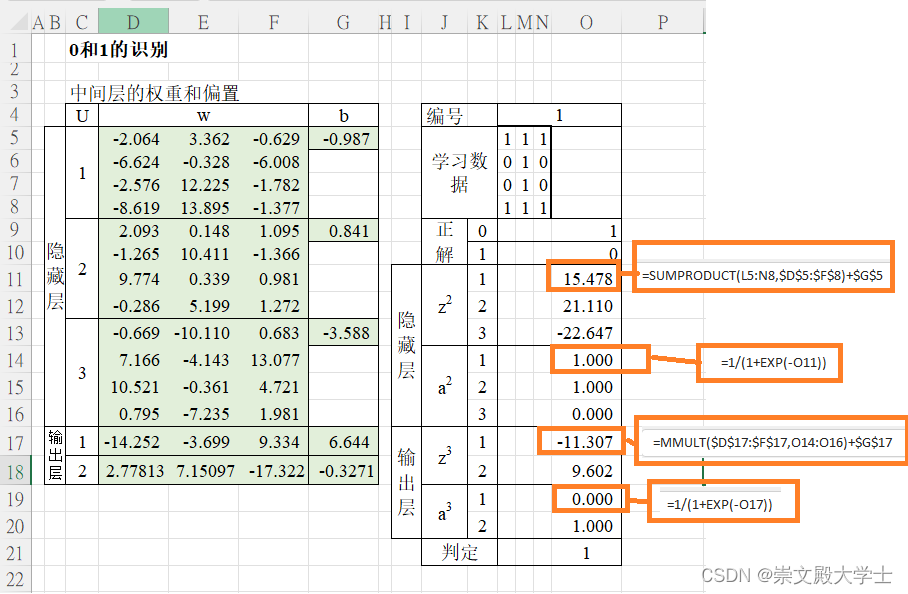Select column P header
The width and height of the screenshot is (908, 594).
click(663, 22)
